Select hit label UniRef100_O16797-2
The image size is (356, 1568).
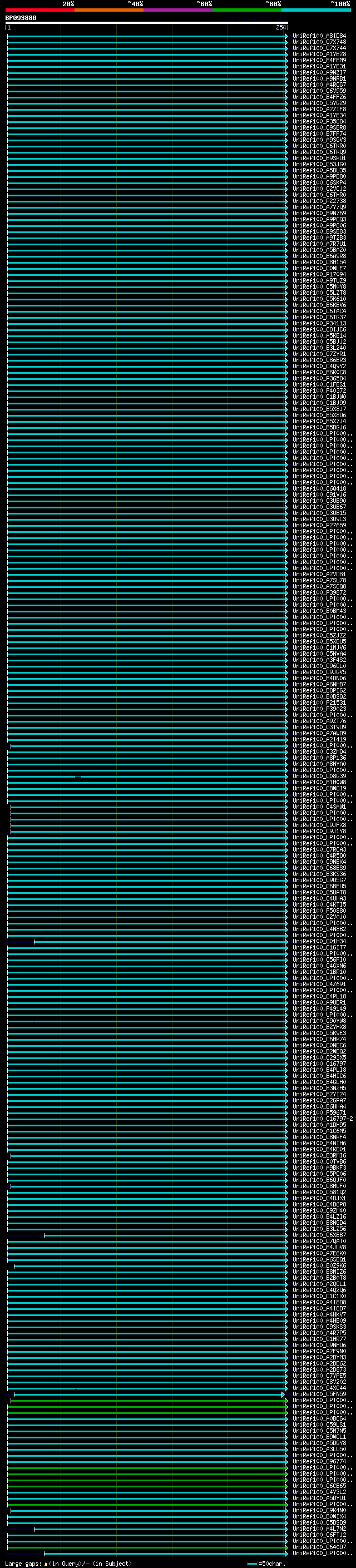(x=323, y=1119)
